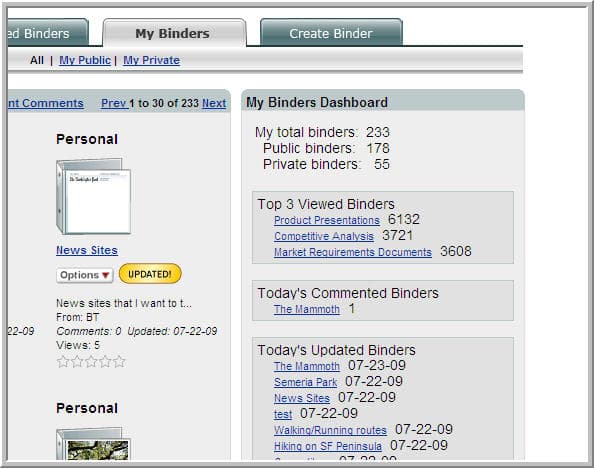Go to Next page of binders
594x468 pixels.
pyautogui.click(x=214, y=103)
